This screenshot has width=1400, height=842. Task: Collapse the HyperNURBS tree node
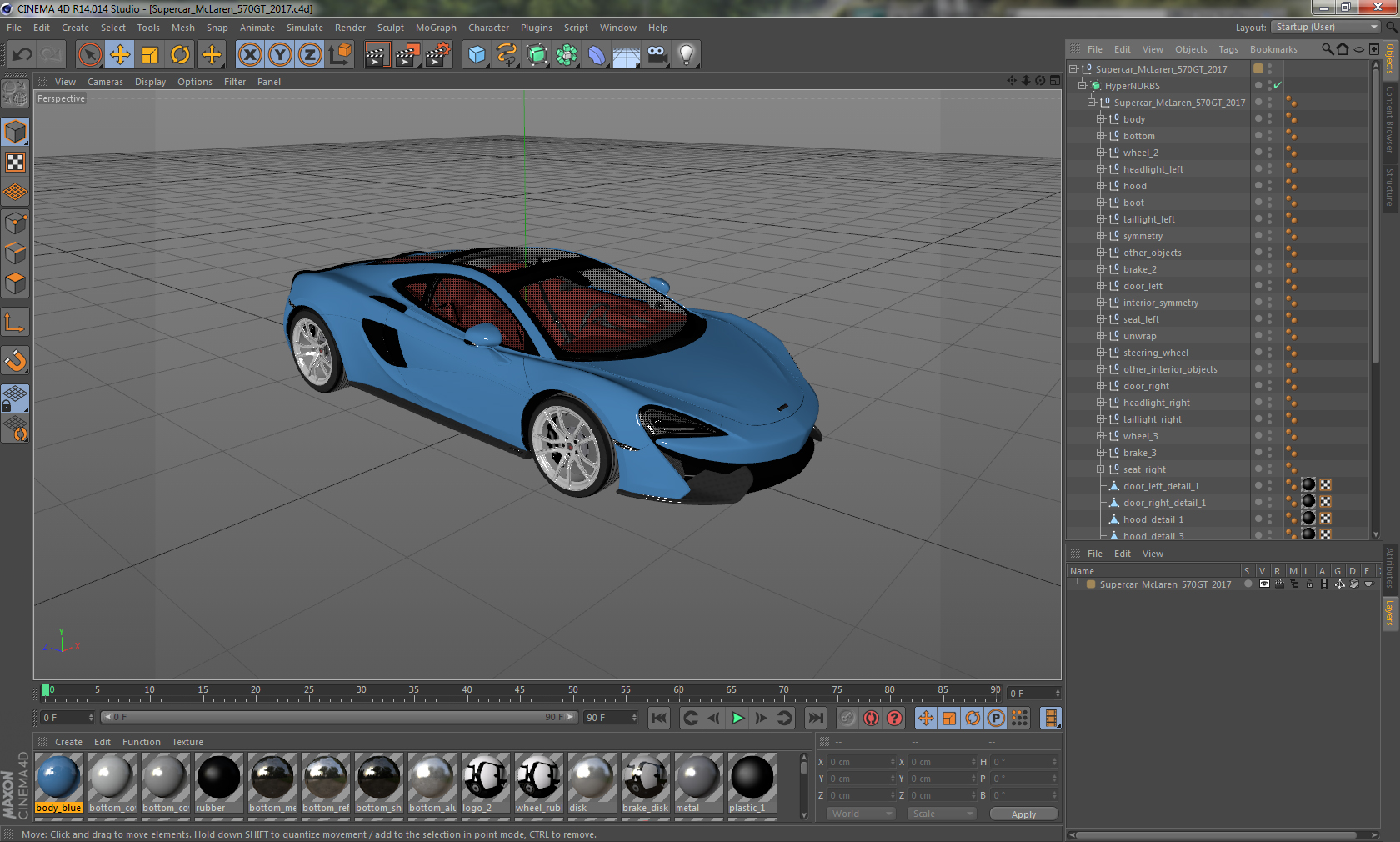click(1082, 85)
